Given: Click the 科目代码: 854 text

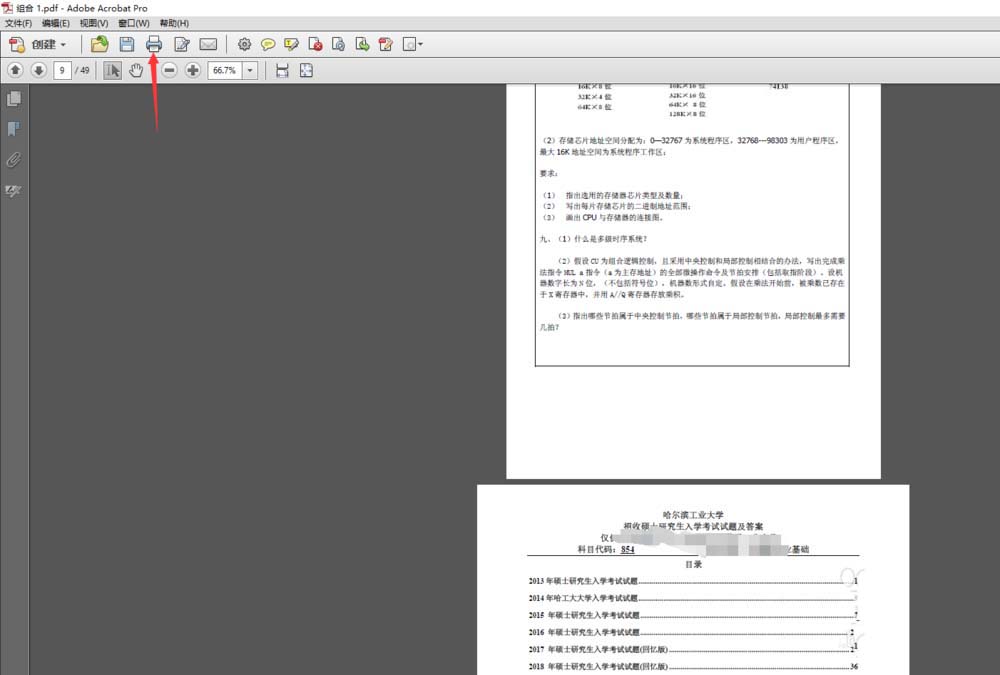Looking at the screenshot, I should [606, 549].
